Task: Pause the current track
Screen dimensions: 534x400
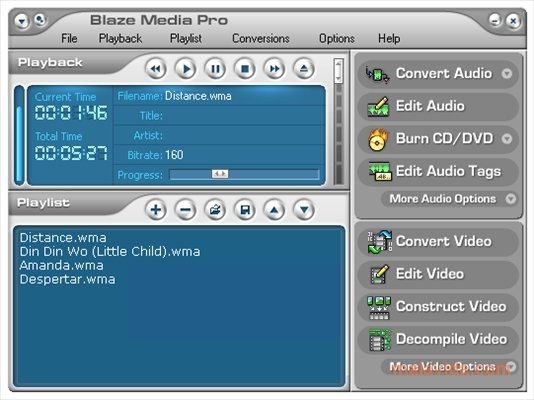Action: pos(215,69)
